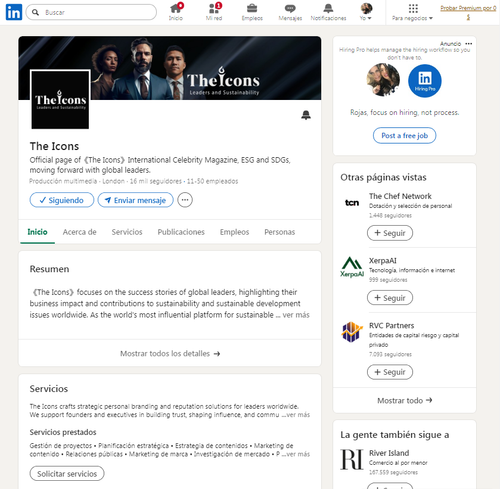Open The Chef Network page link

[x=400, y=196]
